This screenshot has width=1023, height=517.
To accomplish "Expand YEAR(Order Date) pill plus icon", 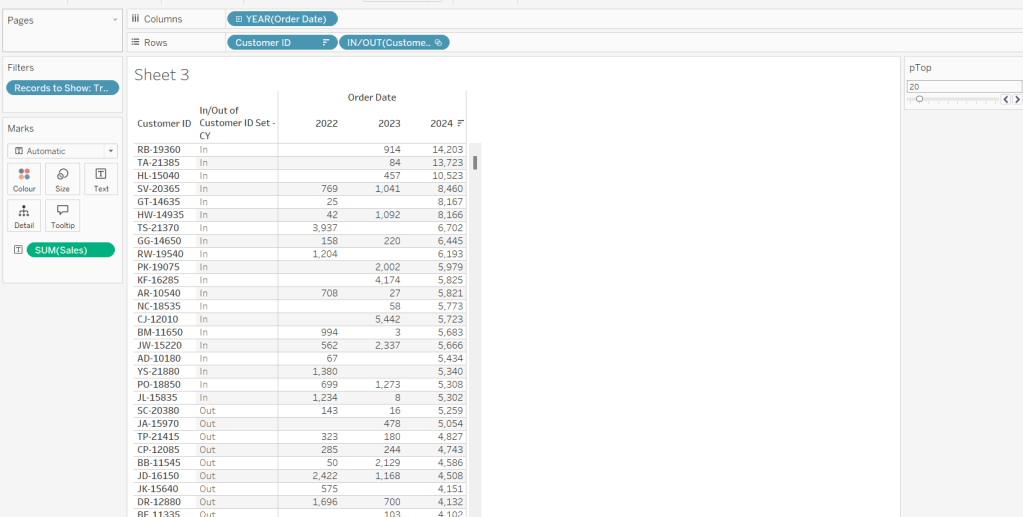I will click(x=238, y=19).
